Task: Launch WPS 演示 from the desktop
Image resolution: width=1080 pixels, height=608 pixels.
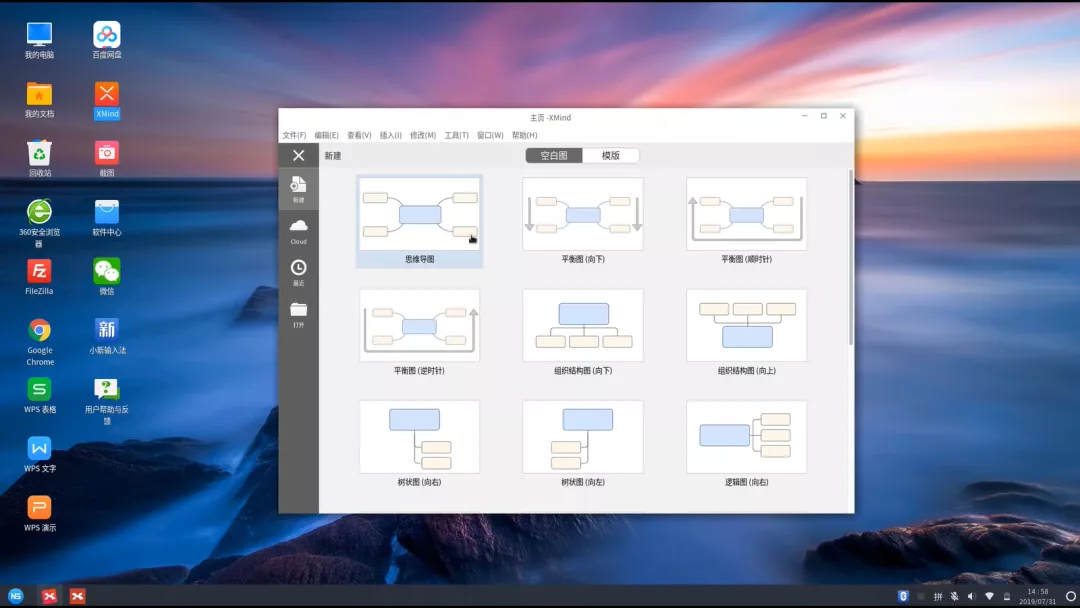Action: (x=39, y=514)
